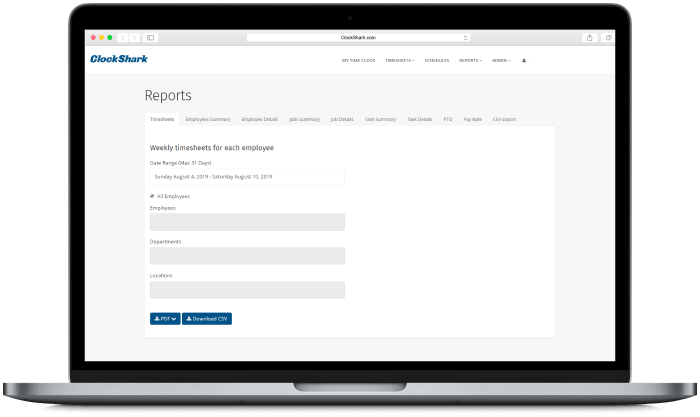Click 'Weekly timesheets for each employee' heading
Screen dimensions: 700x417
[212, 148]
